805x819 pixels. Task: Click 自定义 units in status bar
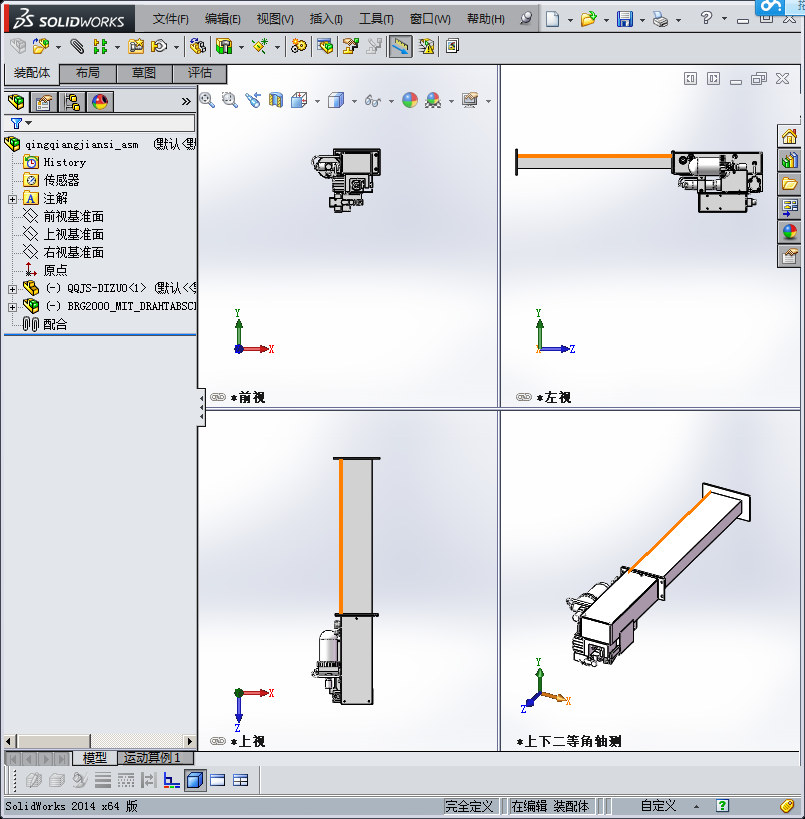tap(658, 806)
